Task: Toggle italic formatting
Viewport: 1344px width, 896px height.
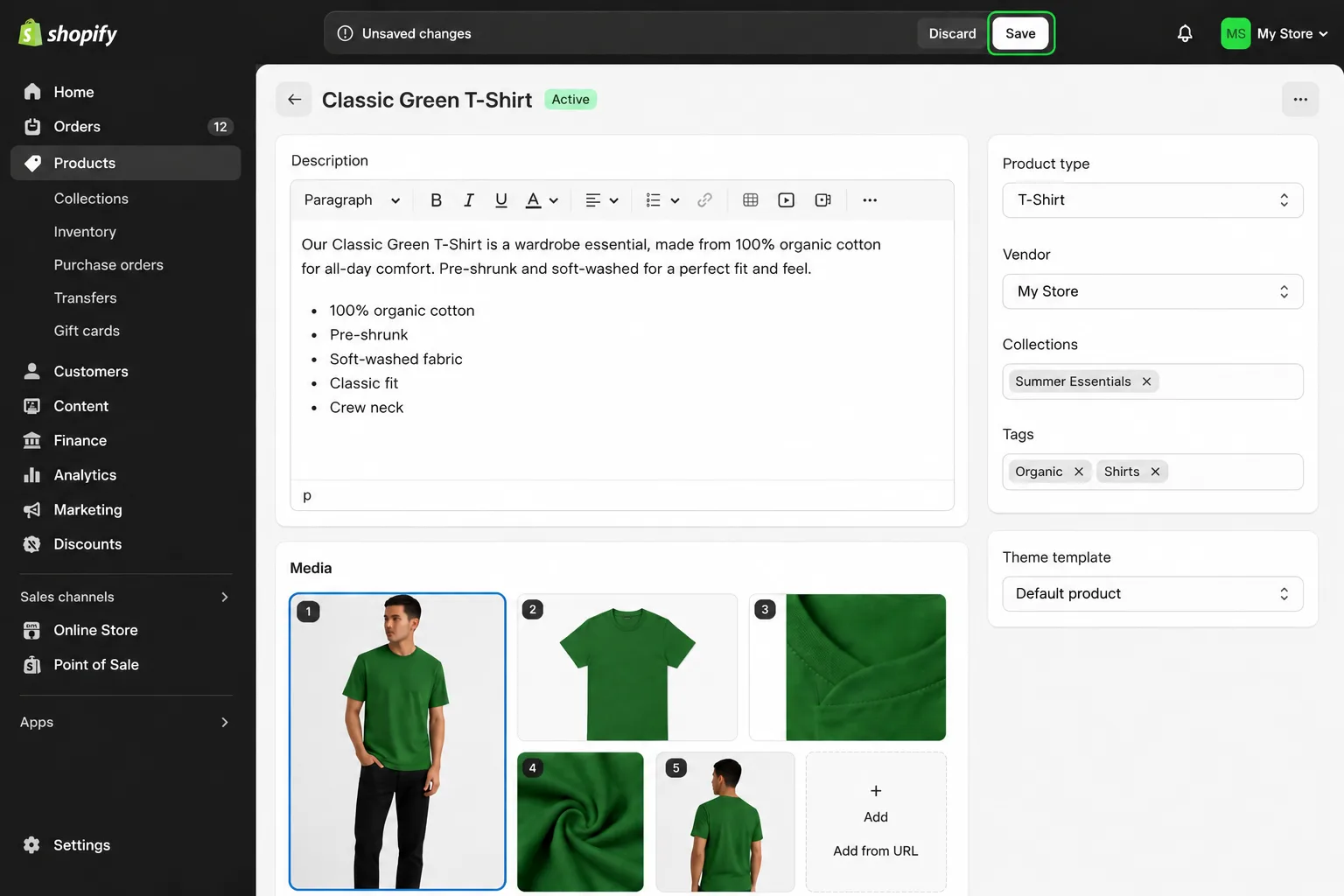Action: click(469, 200)
